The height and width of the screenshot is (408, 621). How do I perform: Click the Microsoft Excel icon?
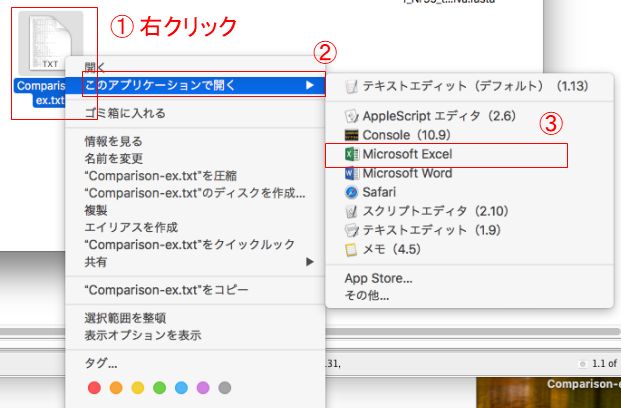(x=351, y=154)
